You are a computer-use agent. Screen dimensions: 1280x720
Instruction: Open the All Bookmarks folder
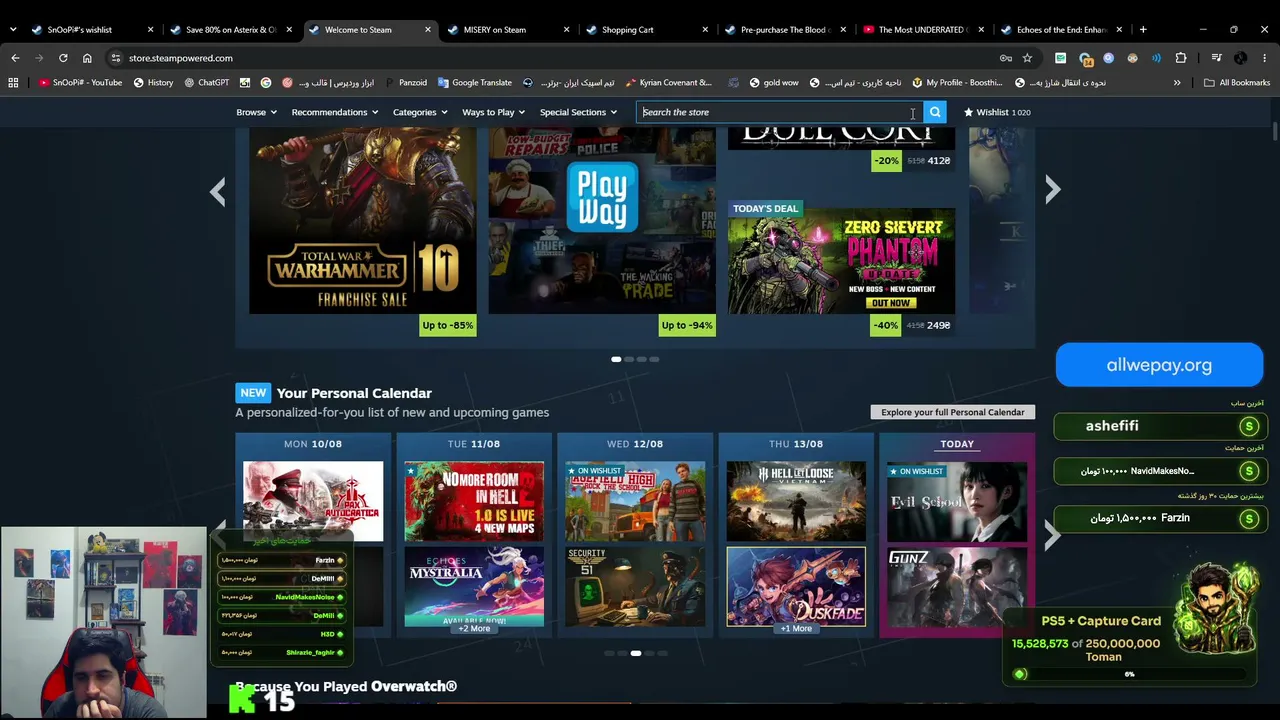tap(1237, 83)
